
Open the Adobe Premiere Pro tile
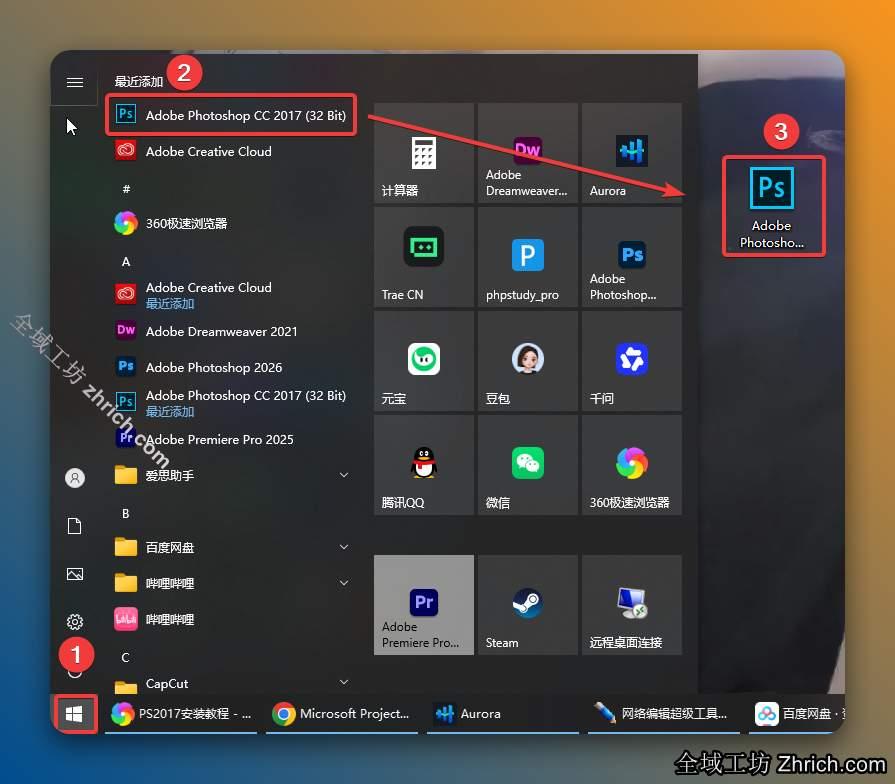click(424, 605)
